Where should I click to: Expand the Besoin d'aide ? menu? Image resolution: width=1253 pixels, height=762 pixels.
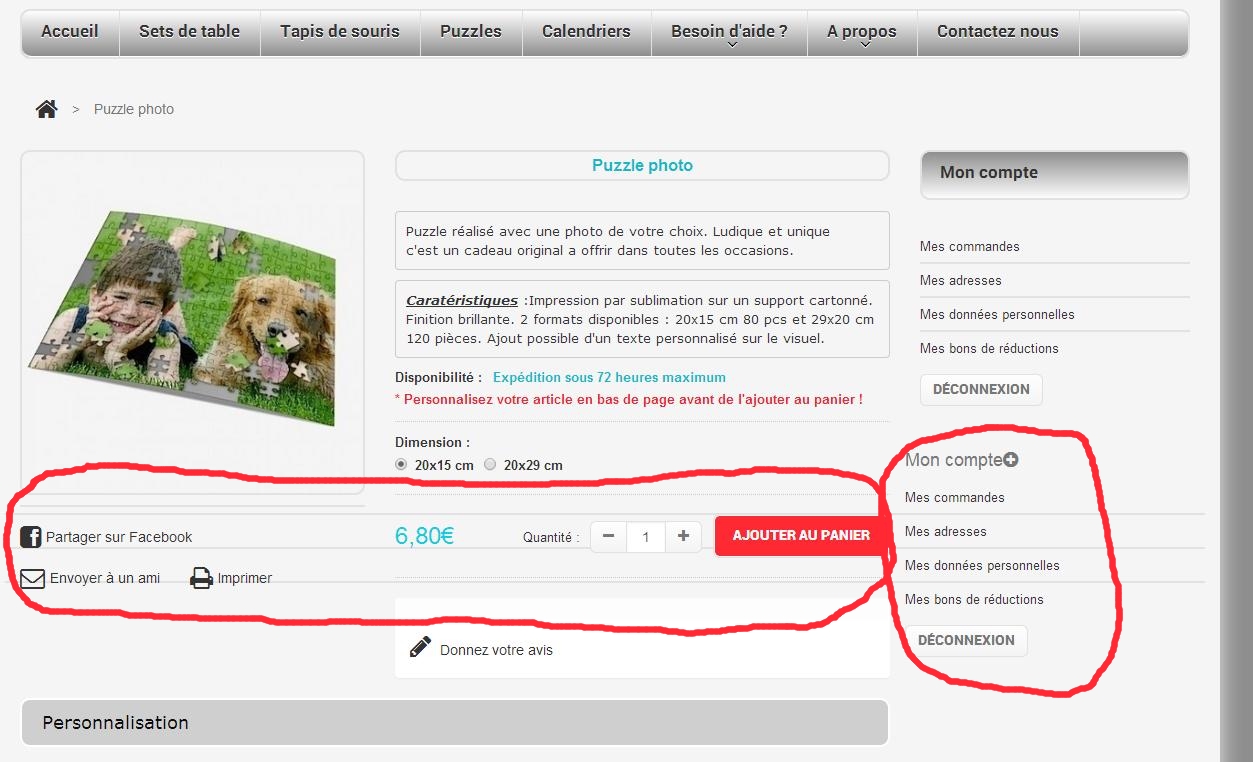click(x=729, y=32)
